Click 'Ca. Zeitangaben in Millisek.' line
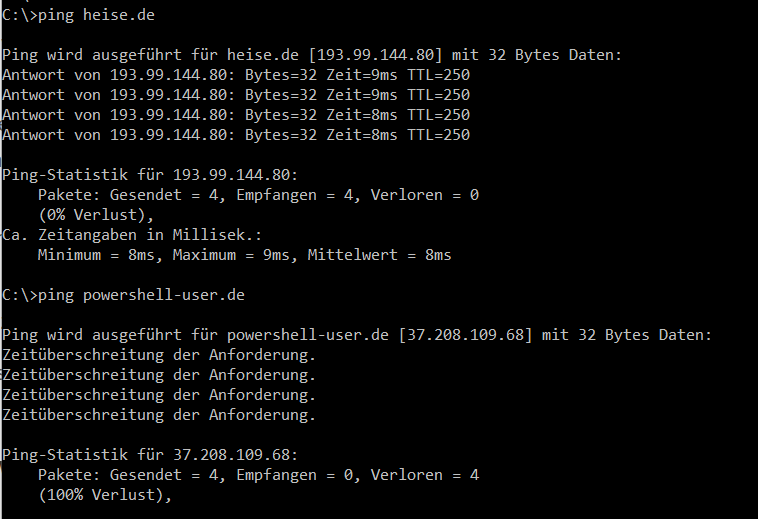This screenshot has height=519, width=758. point(132,235)
